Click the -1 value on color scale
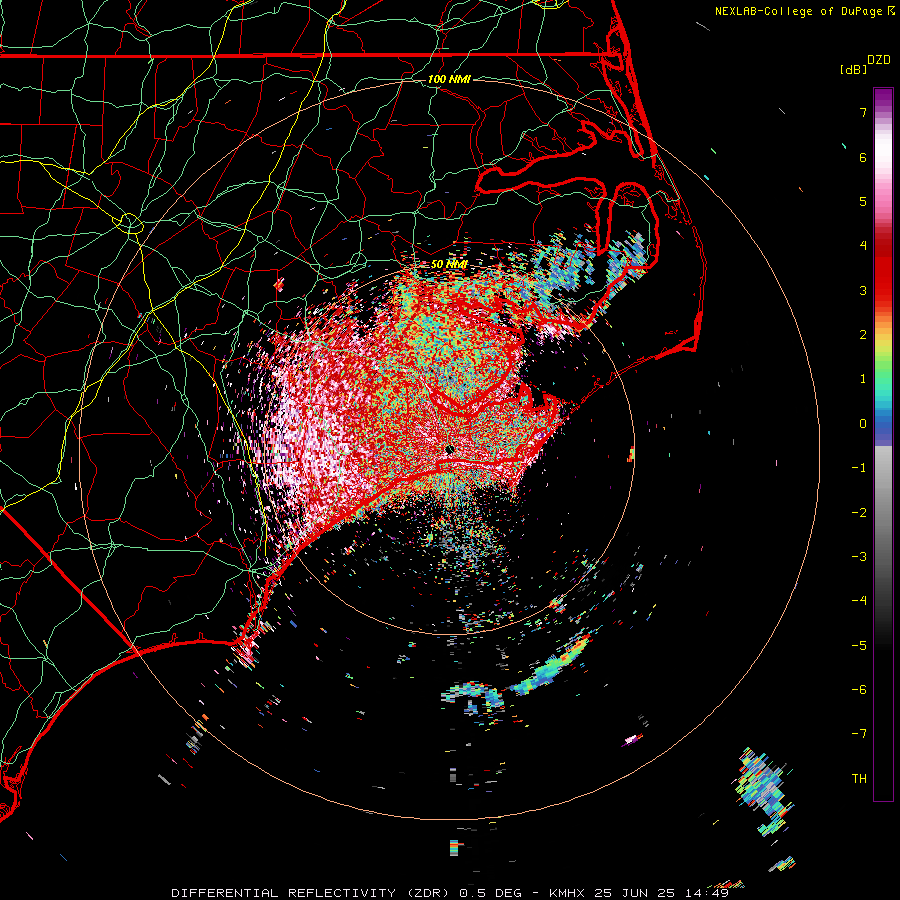This screenshot has width=900, height=900. tap(859, 468)
